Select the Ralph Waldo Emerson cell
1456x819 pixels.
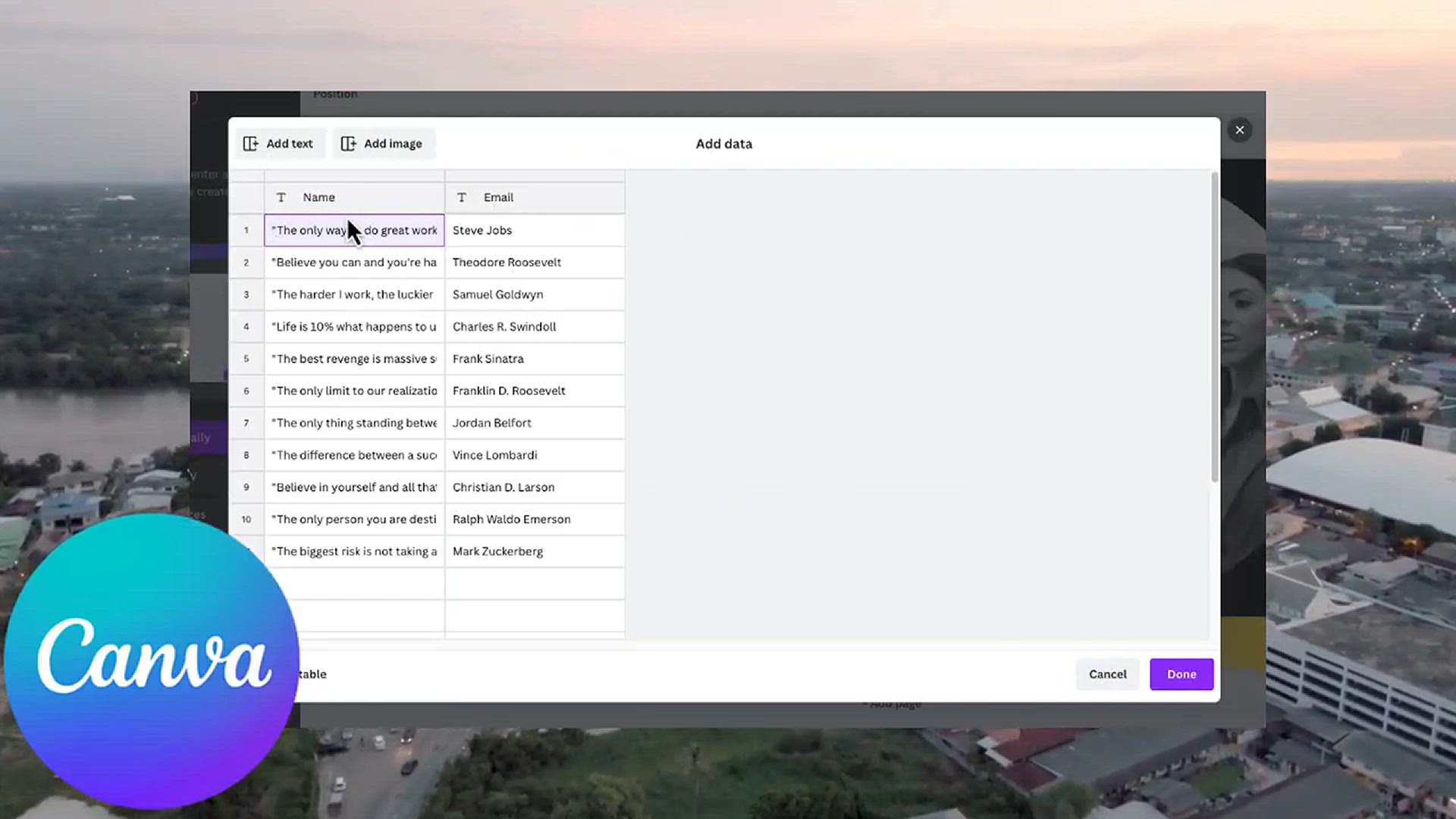tap(535, 519)
